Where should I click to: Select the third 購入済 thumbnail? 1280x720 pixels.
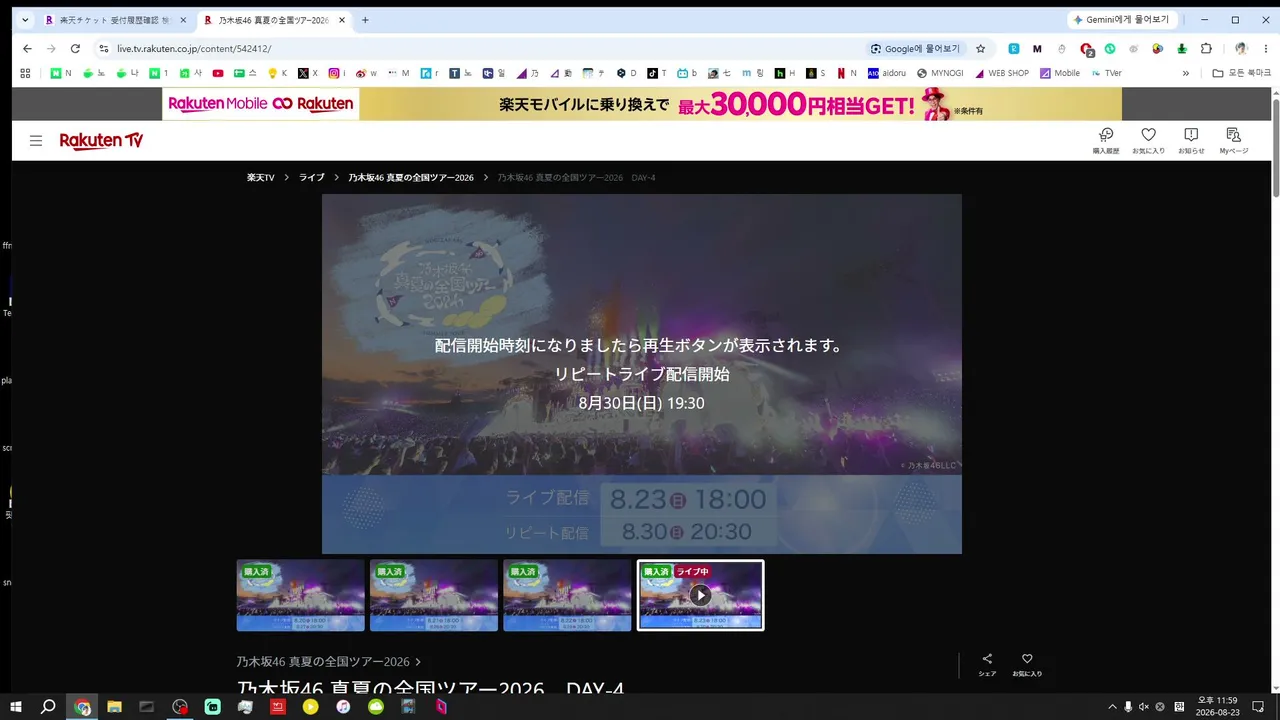click(567, 595)
